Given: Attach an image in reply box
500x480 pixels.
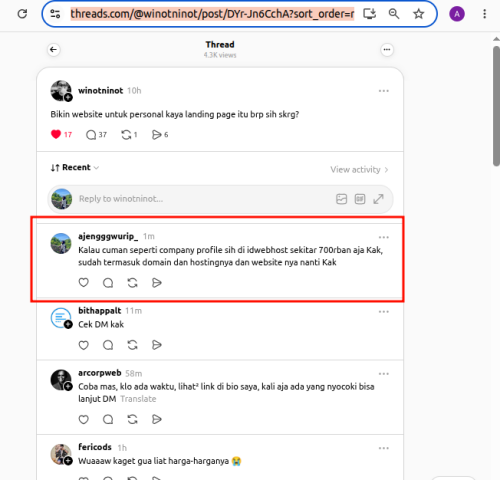Looking at the screenshot, I should (x=341, y=199).
